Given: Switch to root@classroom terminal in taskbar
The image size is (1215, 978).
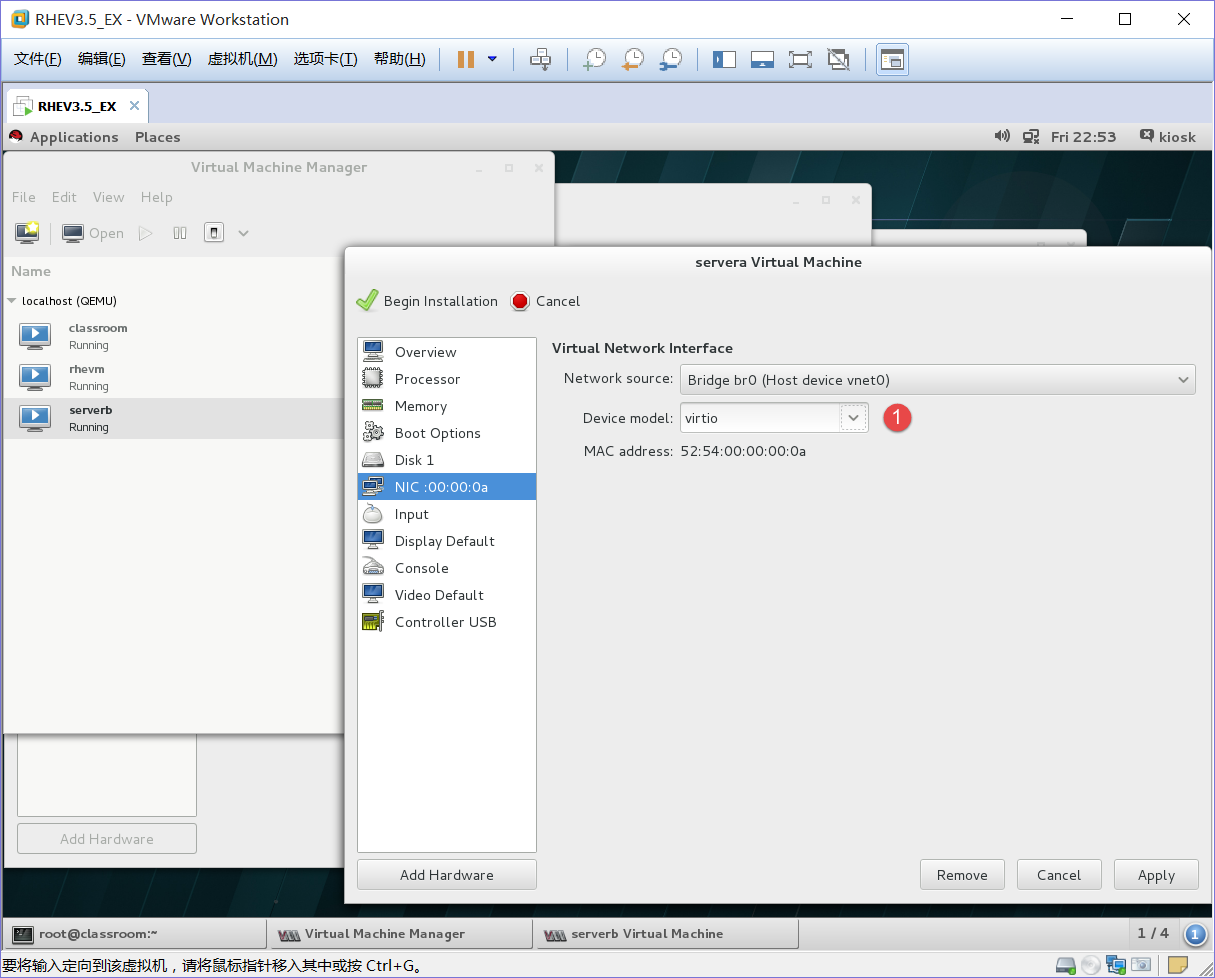Looking at the screenshot, I should pos(135,934).
